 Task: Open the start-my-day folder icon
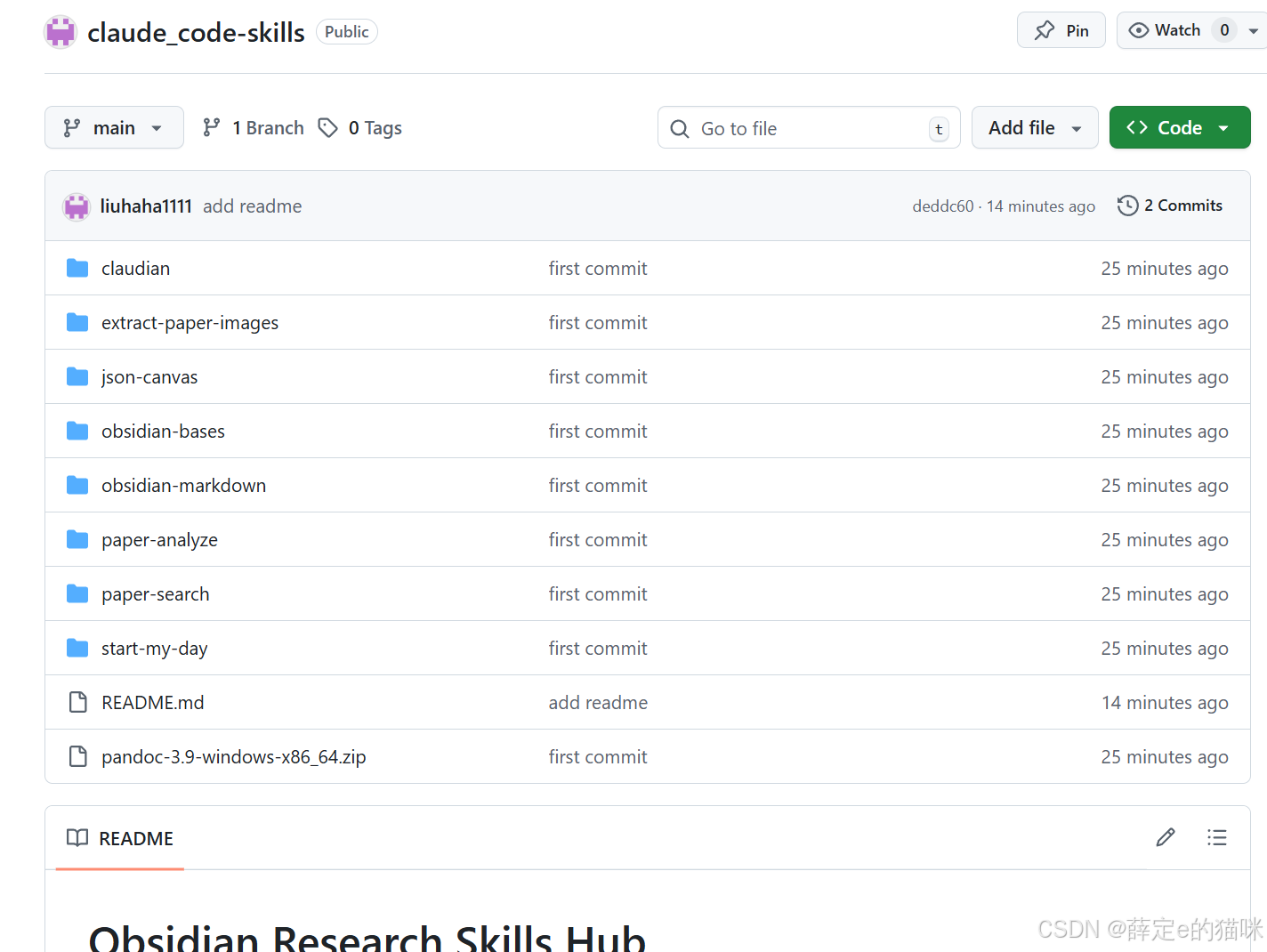click(x=77, y=648)
